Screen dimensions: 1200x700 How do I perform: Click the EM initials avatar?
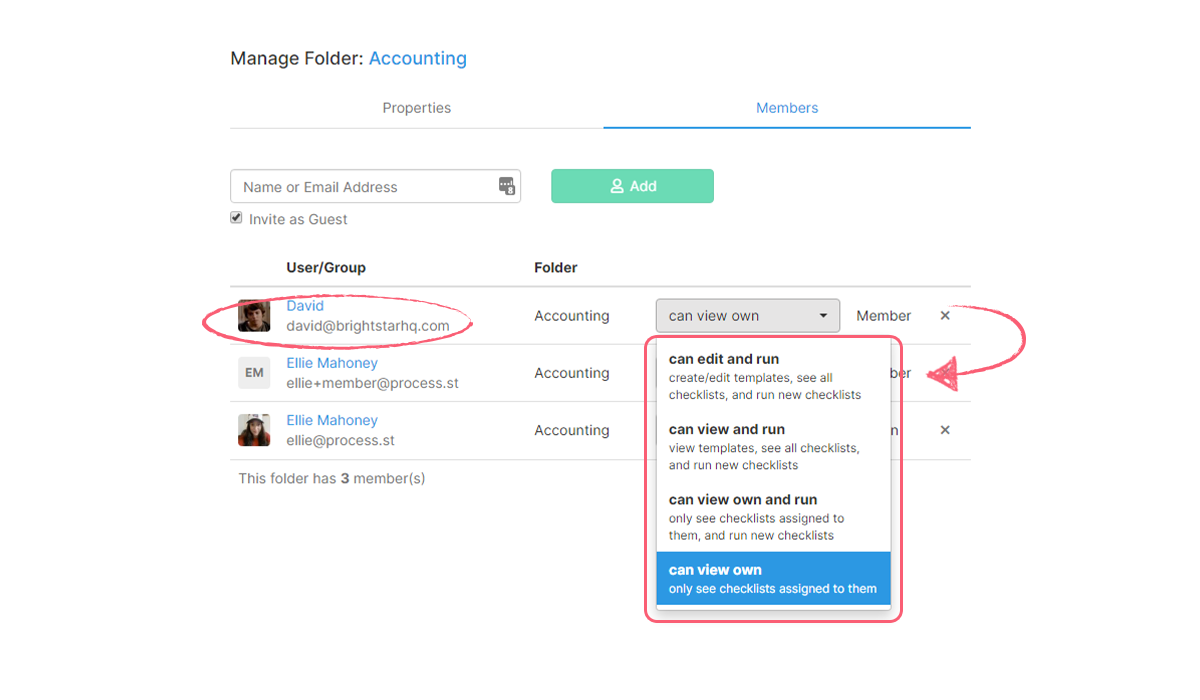pyautogui.click(x=254, y=373)
